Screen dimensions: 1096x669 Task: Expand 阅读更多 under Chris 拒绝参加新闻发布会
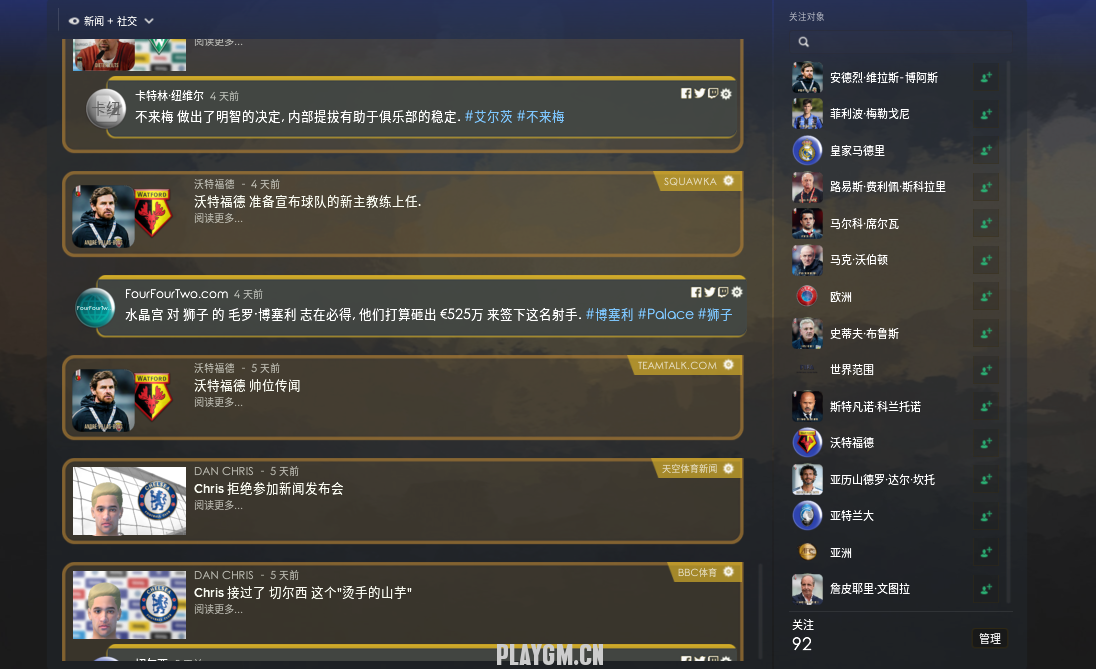click(x=219, y=505)
